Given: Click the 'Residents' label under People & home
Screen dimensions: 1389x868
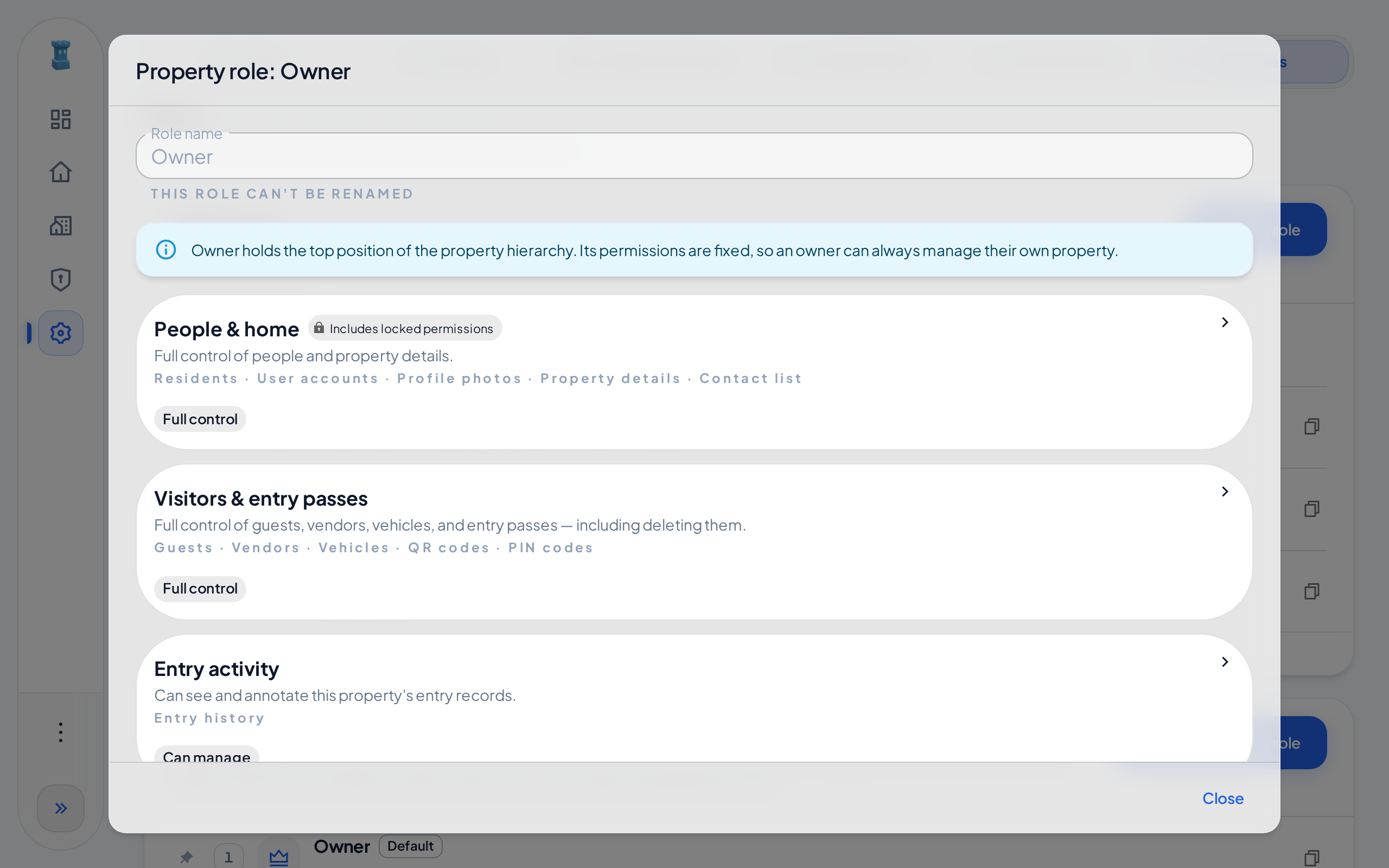Looking at the screenshot, I should point(196,378).
